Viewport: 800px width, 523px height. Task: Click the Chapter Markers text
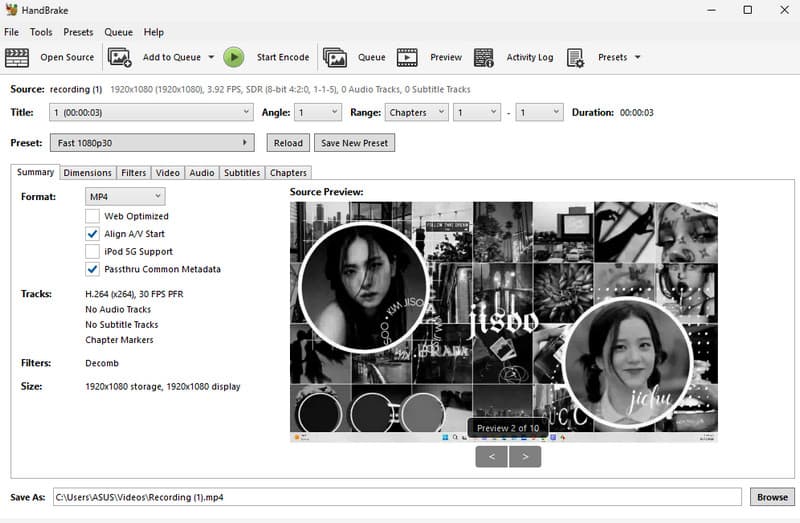point(119,340)
